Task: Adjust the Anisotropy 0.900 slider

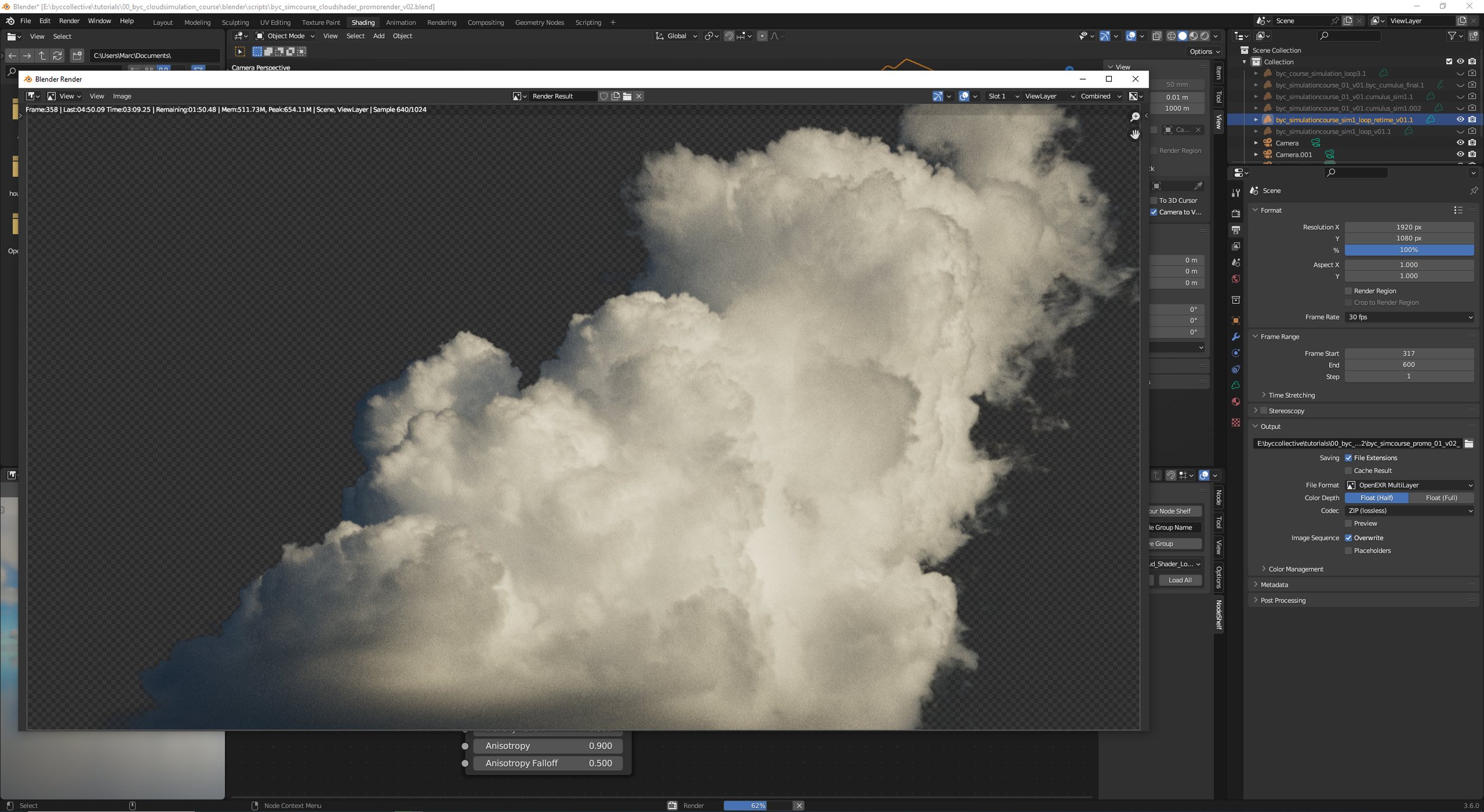Action: [x=548, y=746]
